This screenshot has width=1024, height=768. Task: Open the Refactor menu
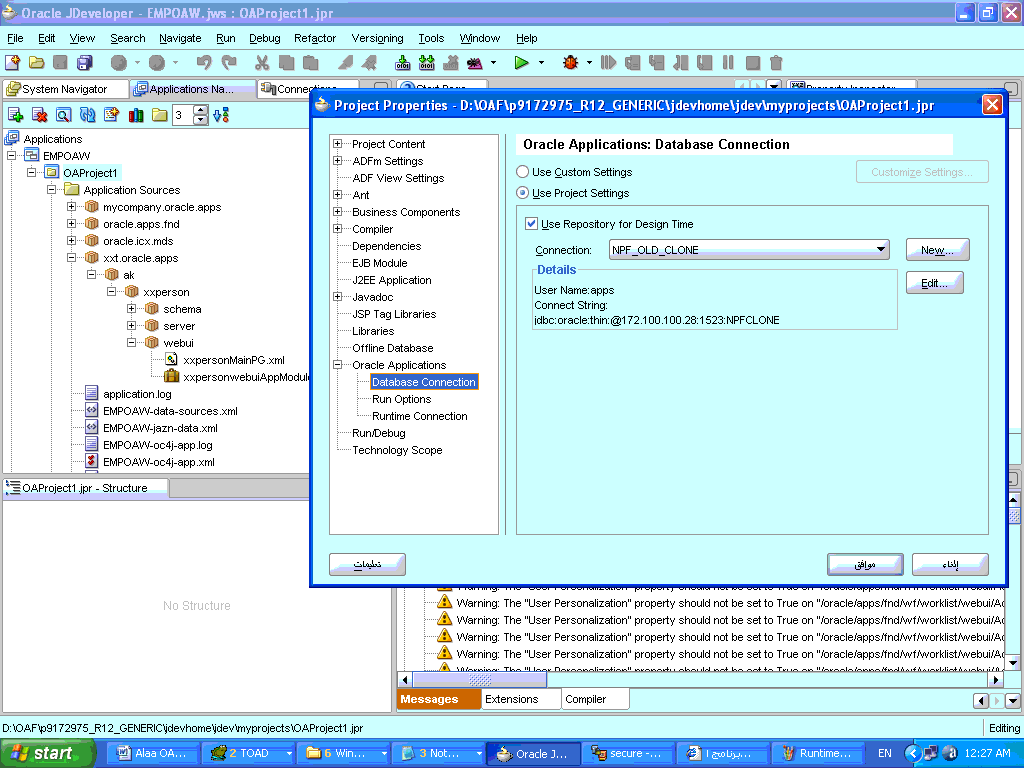[315, 38]
